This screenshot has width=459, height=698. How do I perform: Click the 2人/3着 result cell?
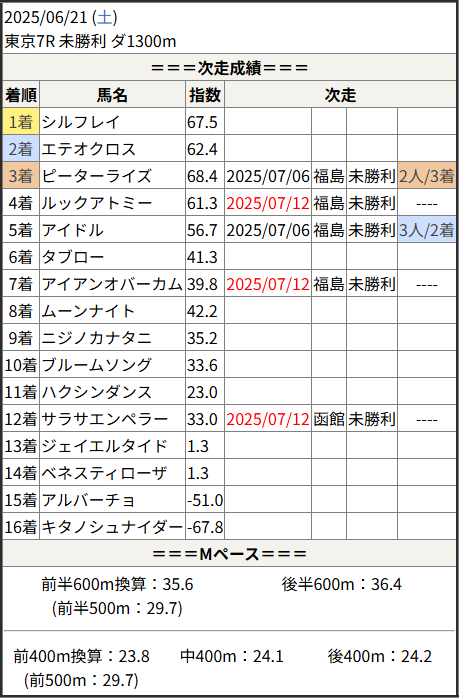pyautogui.click(x=427, y=176)
